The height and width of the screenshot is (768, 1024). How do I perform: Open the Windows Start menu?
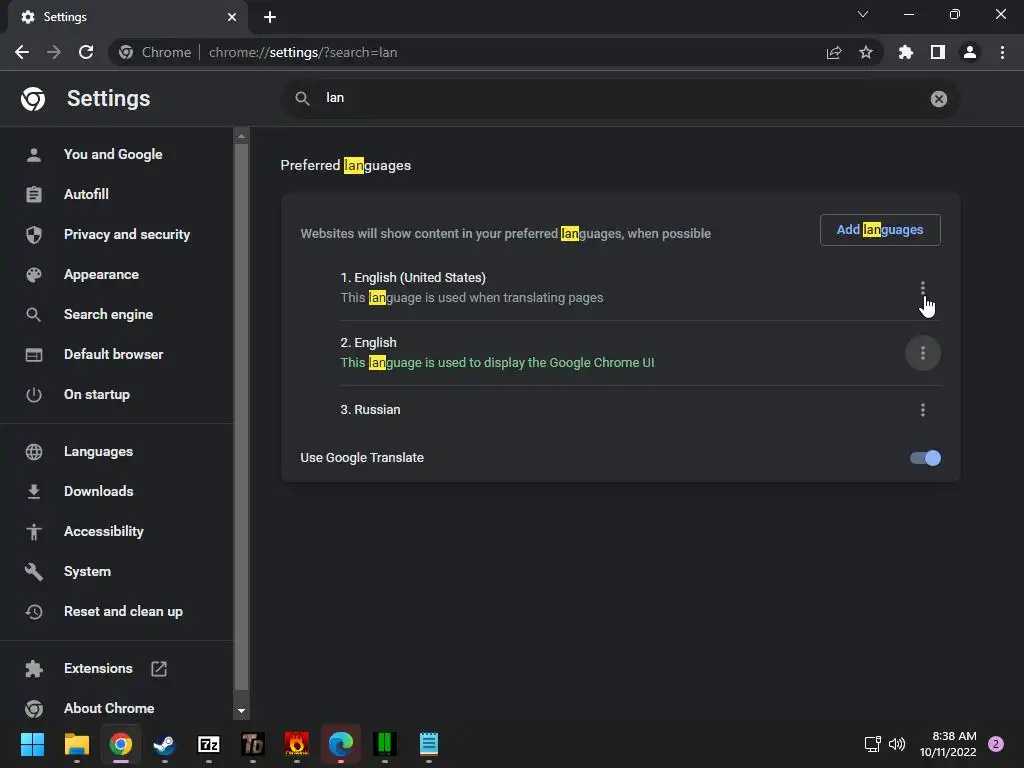tap(32, 744)
